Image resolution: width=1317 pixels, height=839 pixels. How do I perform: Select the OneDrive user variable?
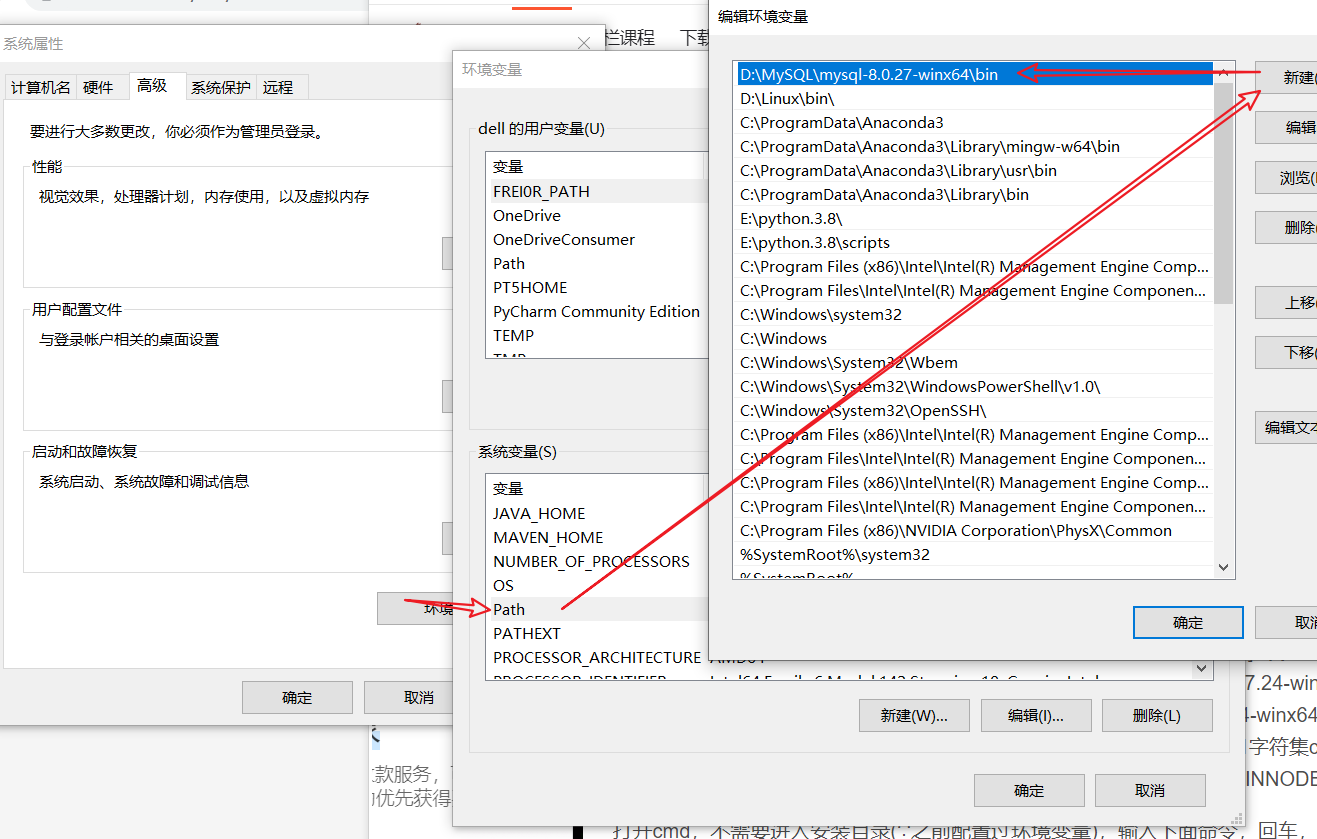pyautogui.click(x=597, y=215)
